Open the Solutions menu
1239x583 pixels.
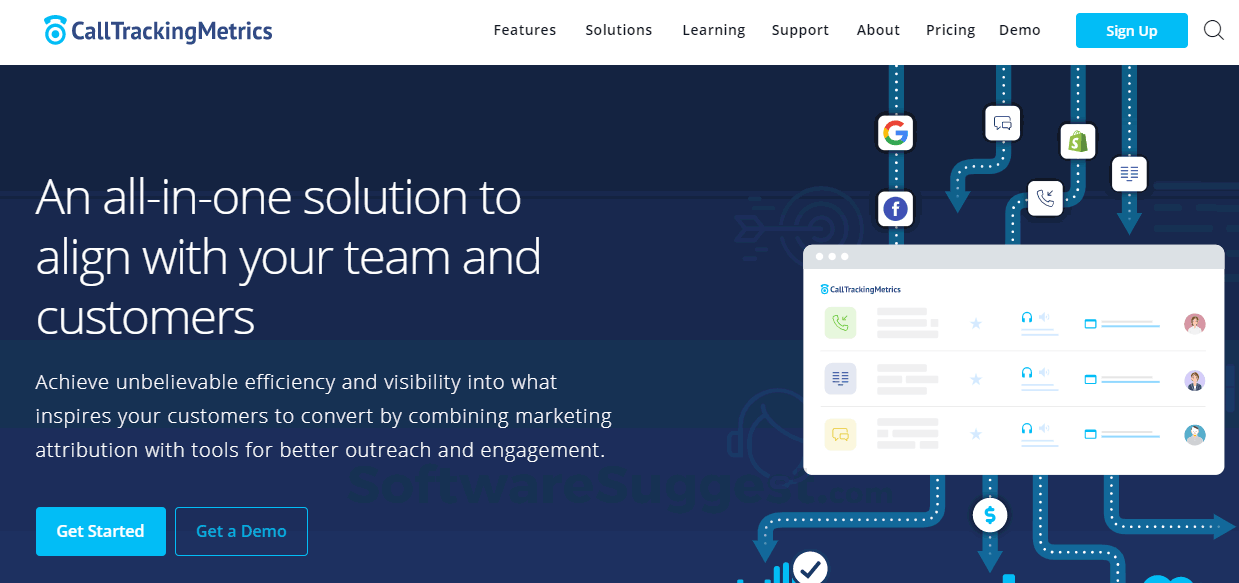click(619, 30)
